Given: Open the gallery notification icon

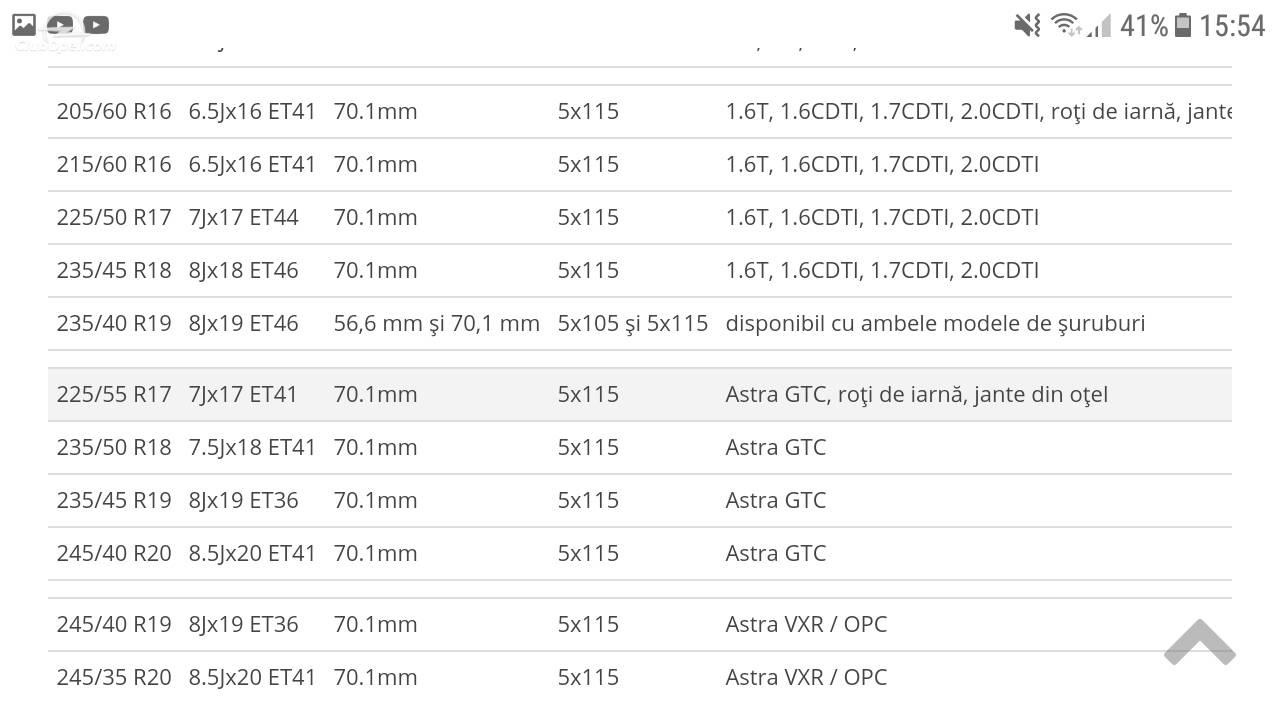Looking at the screenshot, I should click(24, 24).
